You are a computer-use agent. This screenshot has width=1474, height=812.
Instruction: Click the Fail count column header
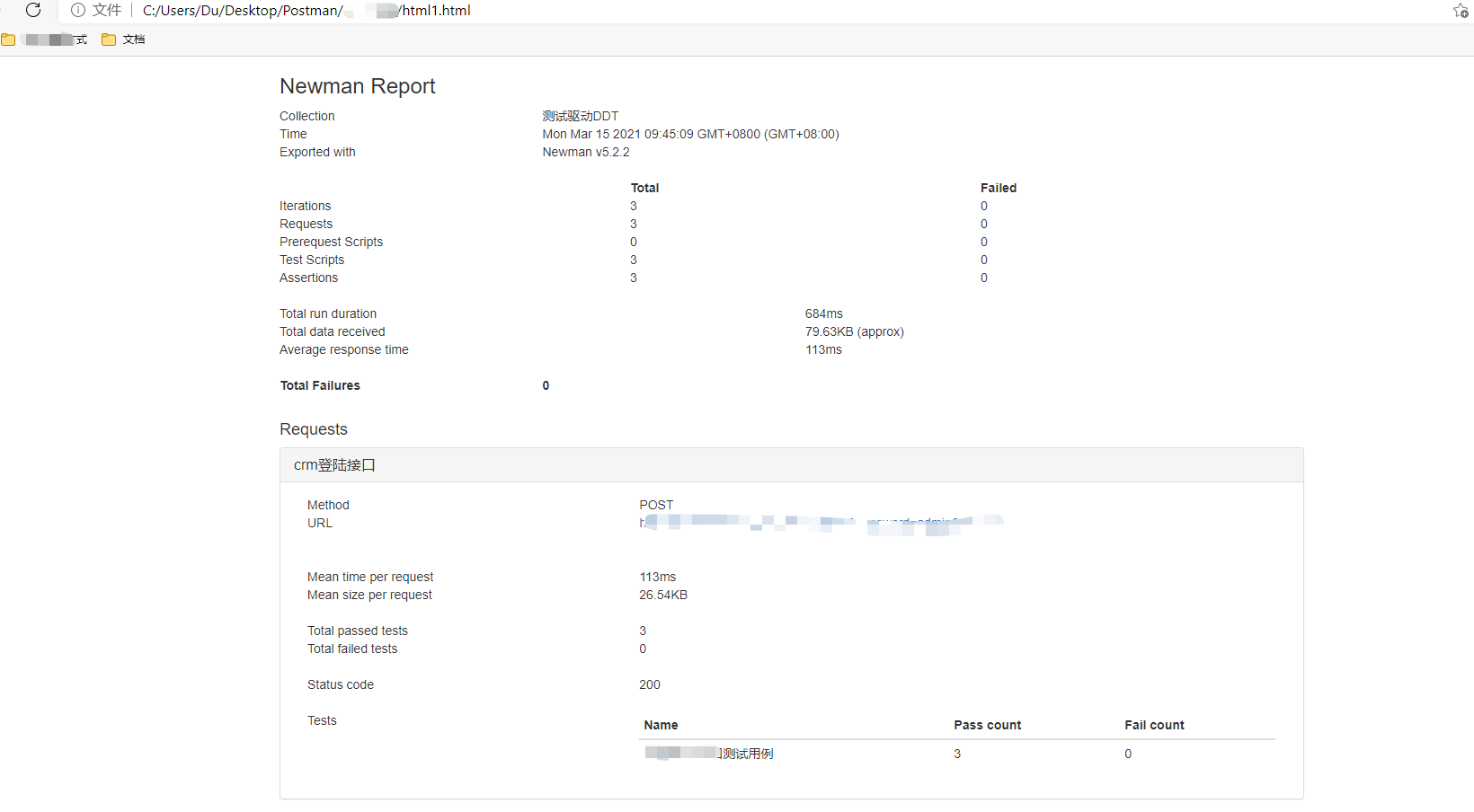click(x=1154, y=725)
